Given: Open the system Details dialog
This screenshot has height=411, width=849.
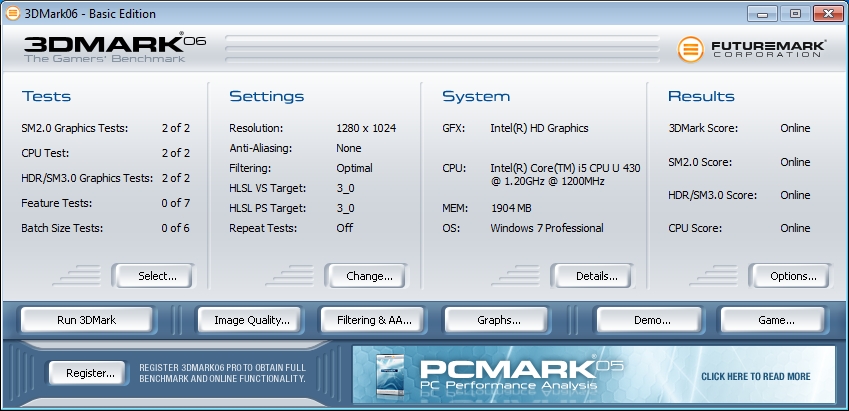Looking at the screenshot, I should point(592,276).
